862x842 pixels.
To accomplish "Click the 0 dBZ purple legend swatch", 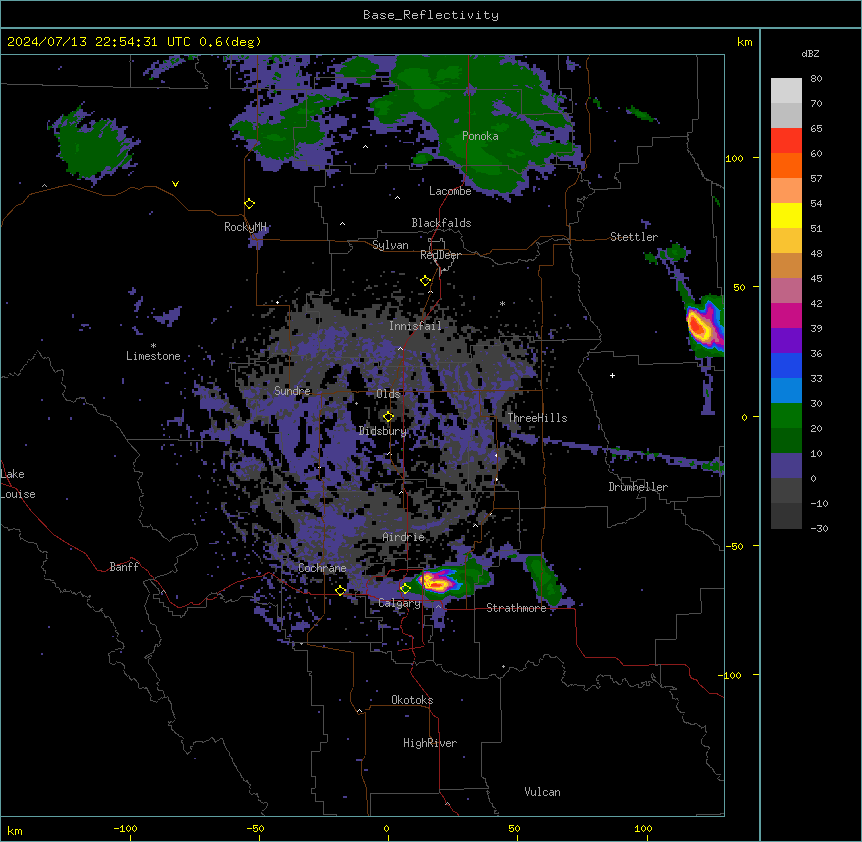I will (786, 466).
